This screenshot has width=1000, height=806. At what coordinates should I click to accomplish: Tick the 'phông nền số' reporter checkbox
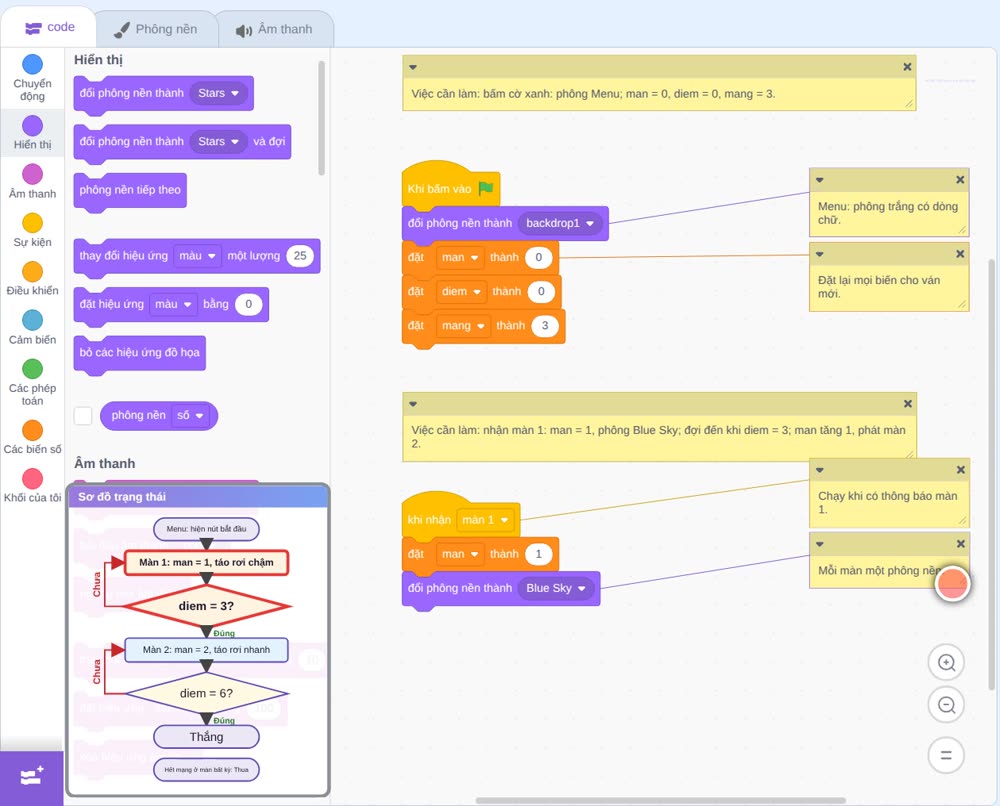pyautogui.click(x=83, y=416)
